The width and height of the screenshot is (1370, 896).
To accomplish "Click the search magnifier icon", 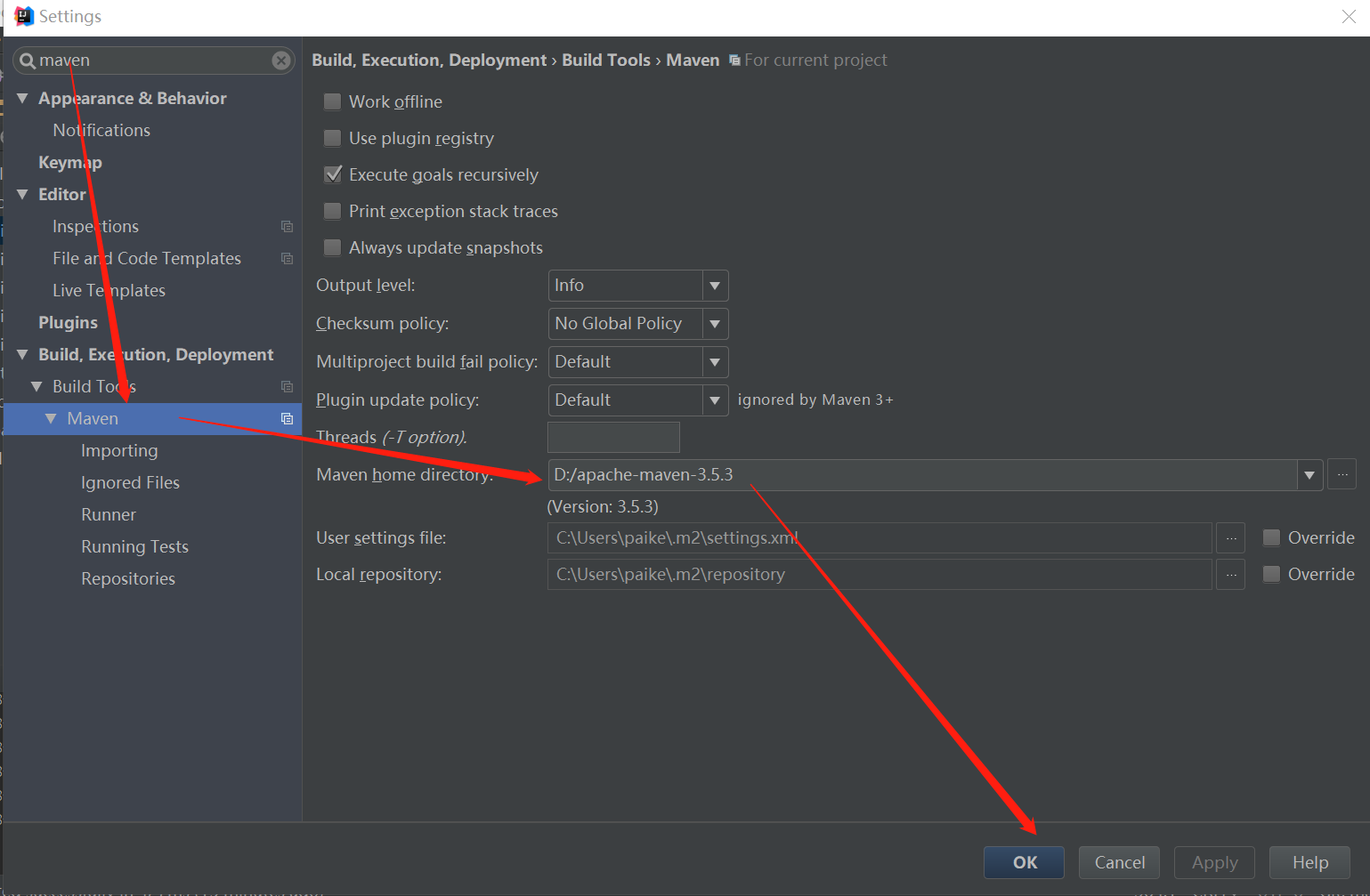I will 28,61.
